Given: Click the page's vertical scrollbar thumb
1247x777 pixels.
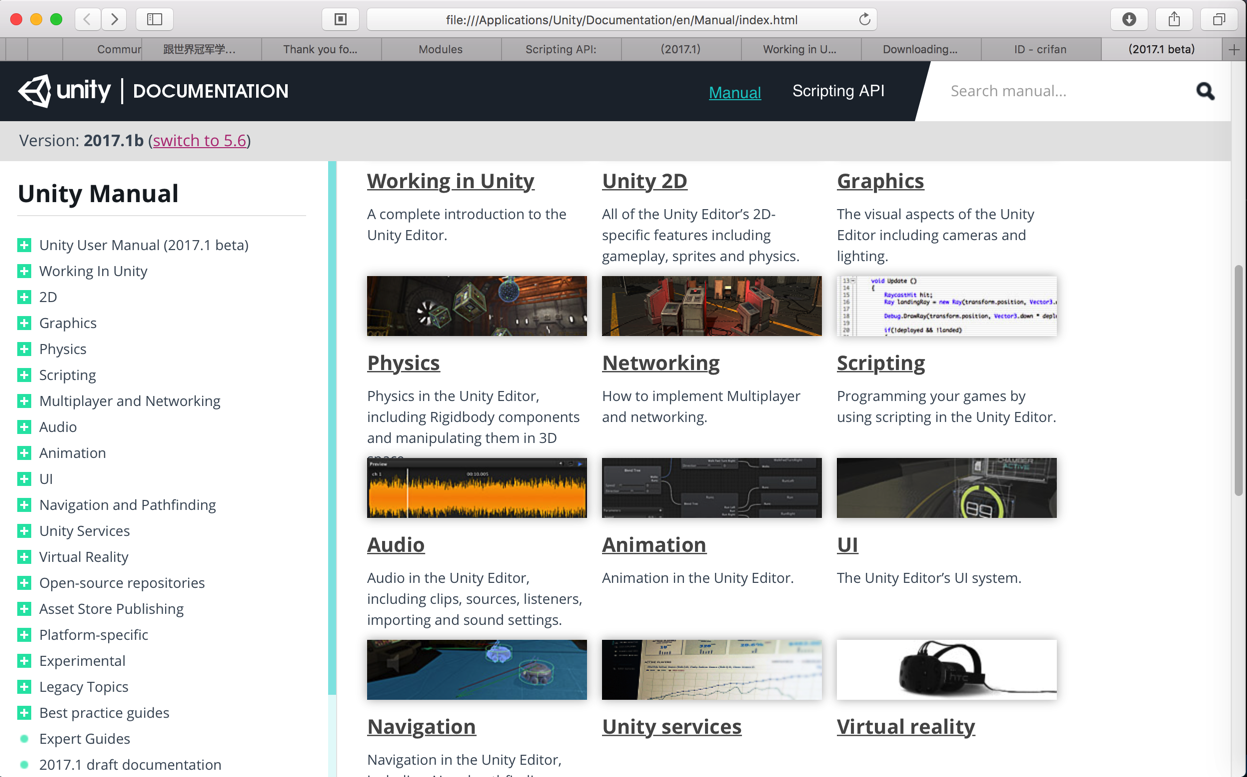Looking at the screenshot, I should (1240, 381).
